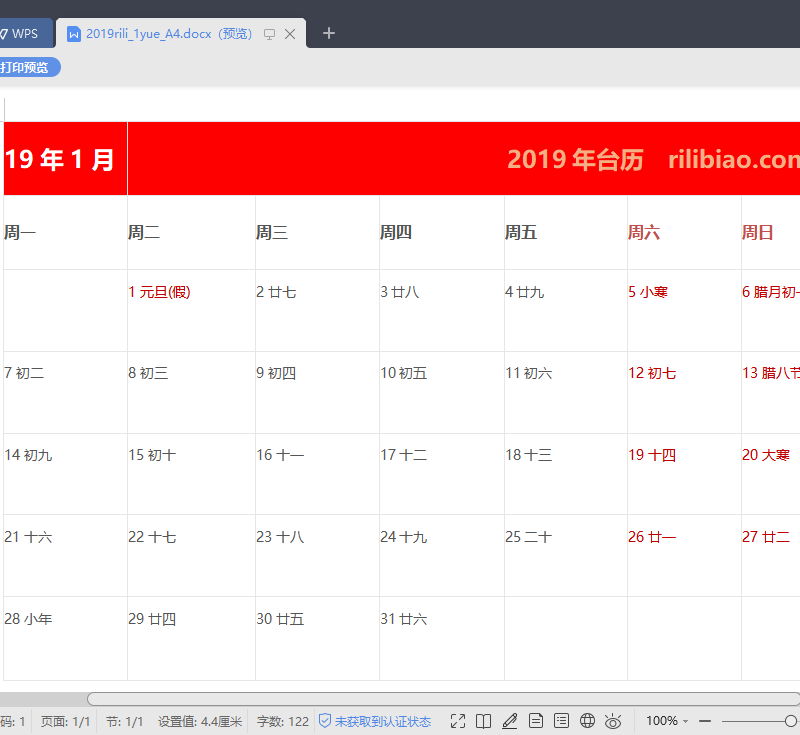
Task: Toggle eye protection mode icon
Action: coord(613,721)
